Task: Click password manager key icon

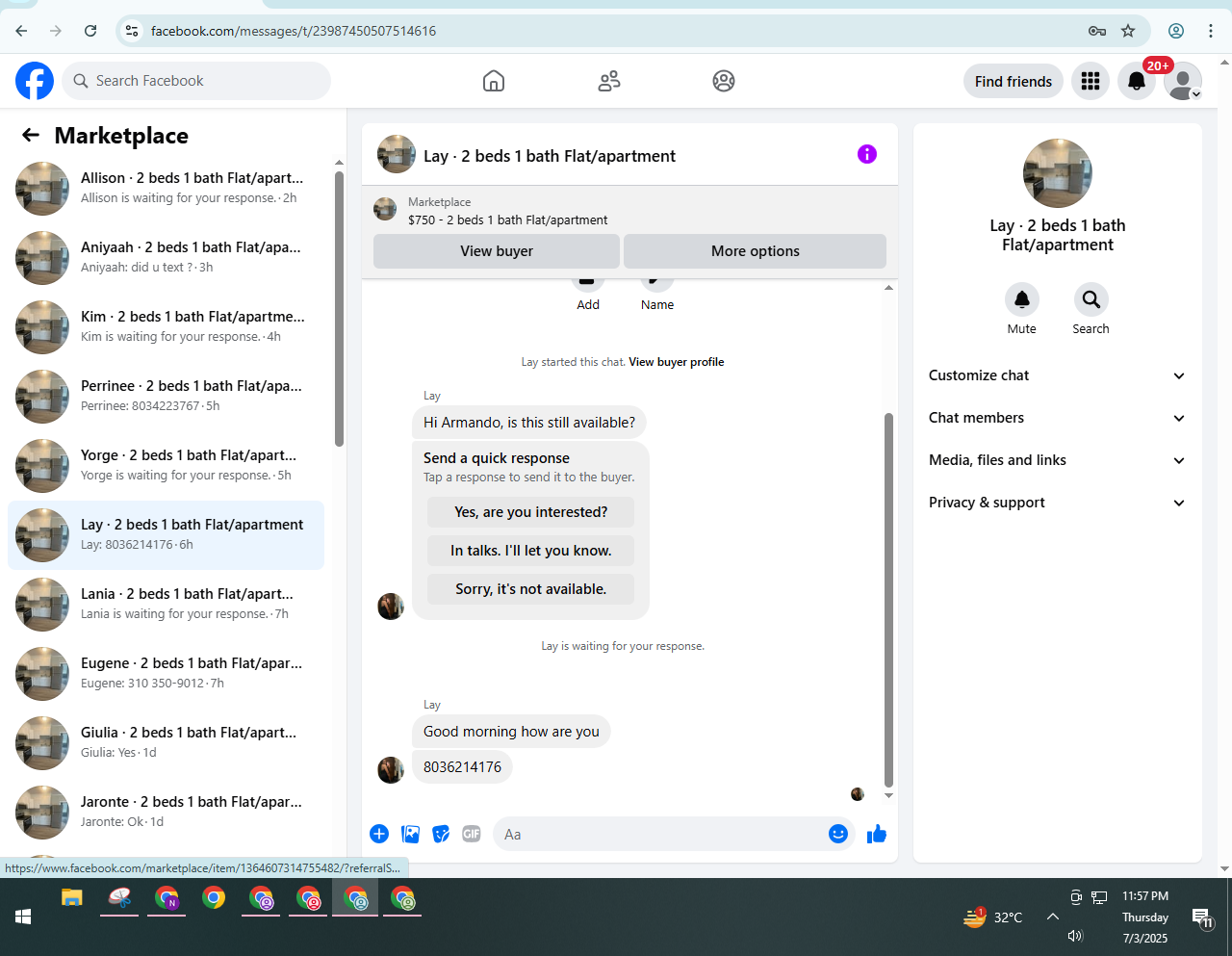Action: [x=1097, y=31]
